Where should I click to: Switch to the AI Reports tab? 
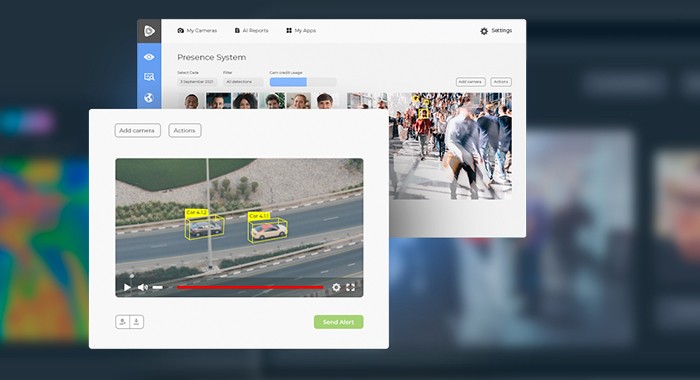point(251,30)
